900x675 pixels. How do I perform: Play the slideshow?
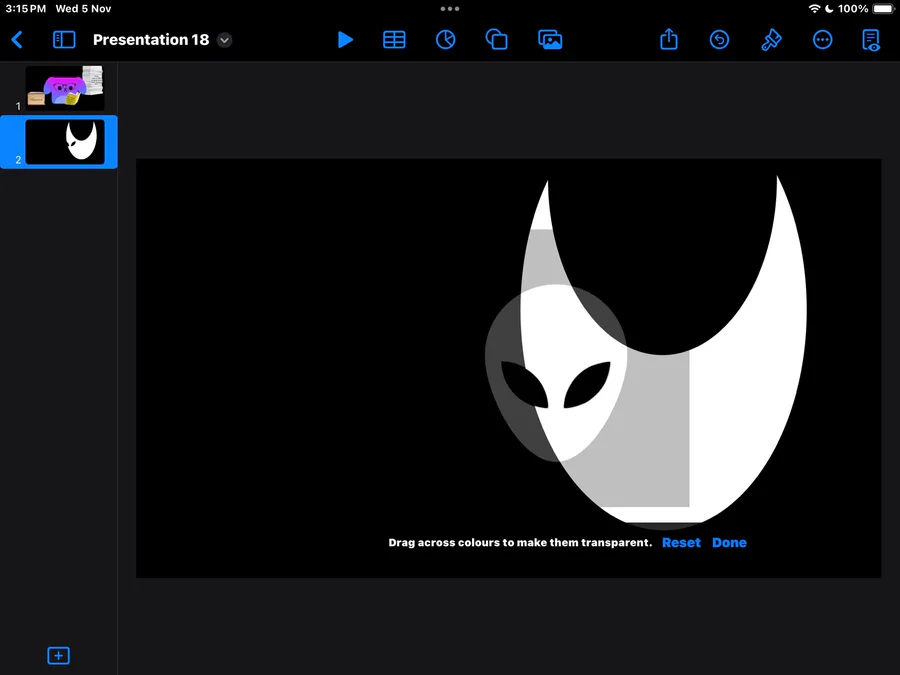345,40
